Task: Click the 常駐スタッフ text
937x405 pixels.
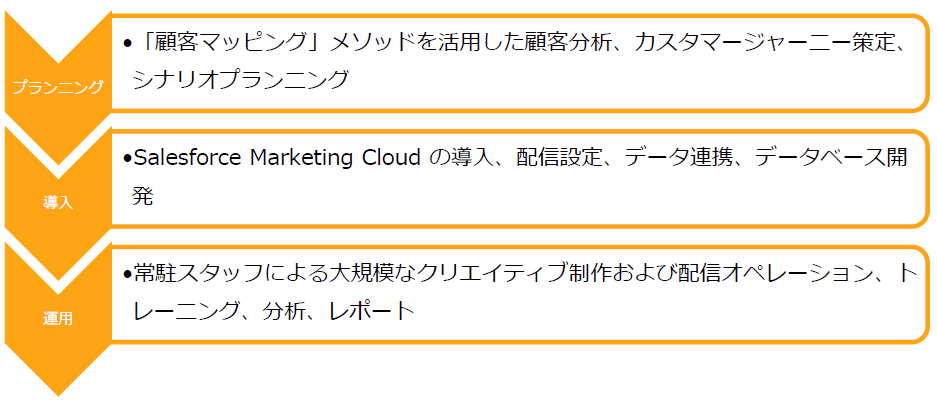Action: tap(198, 274)
